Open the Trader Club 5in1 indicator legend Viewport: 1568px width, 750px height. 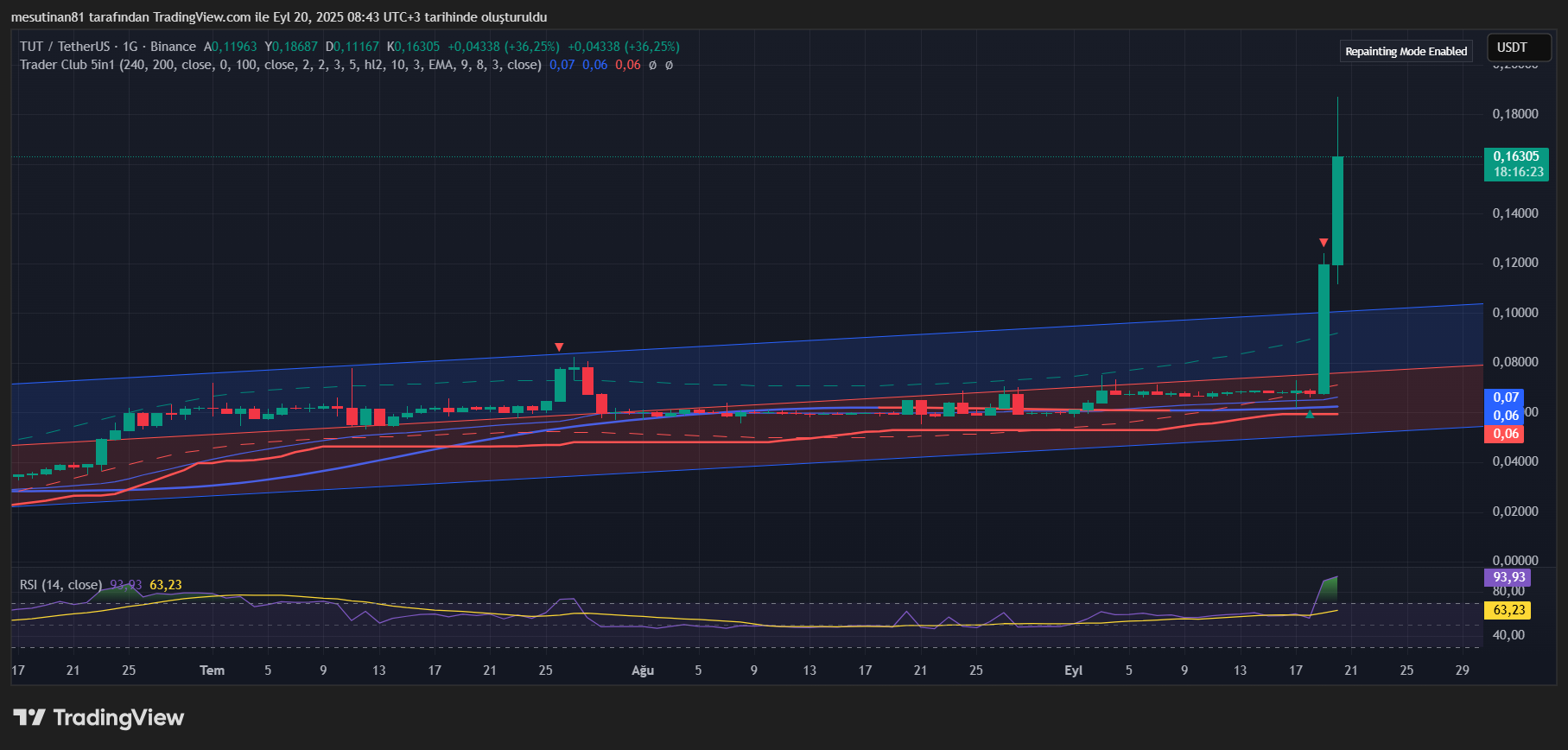coord(280,65)
